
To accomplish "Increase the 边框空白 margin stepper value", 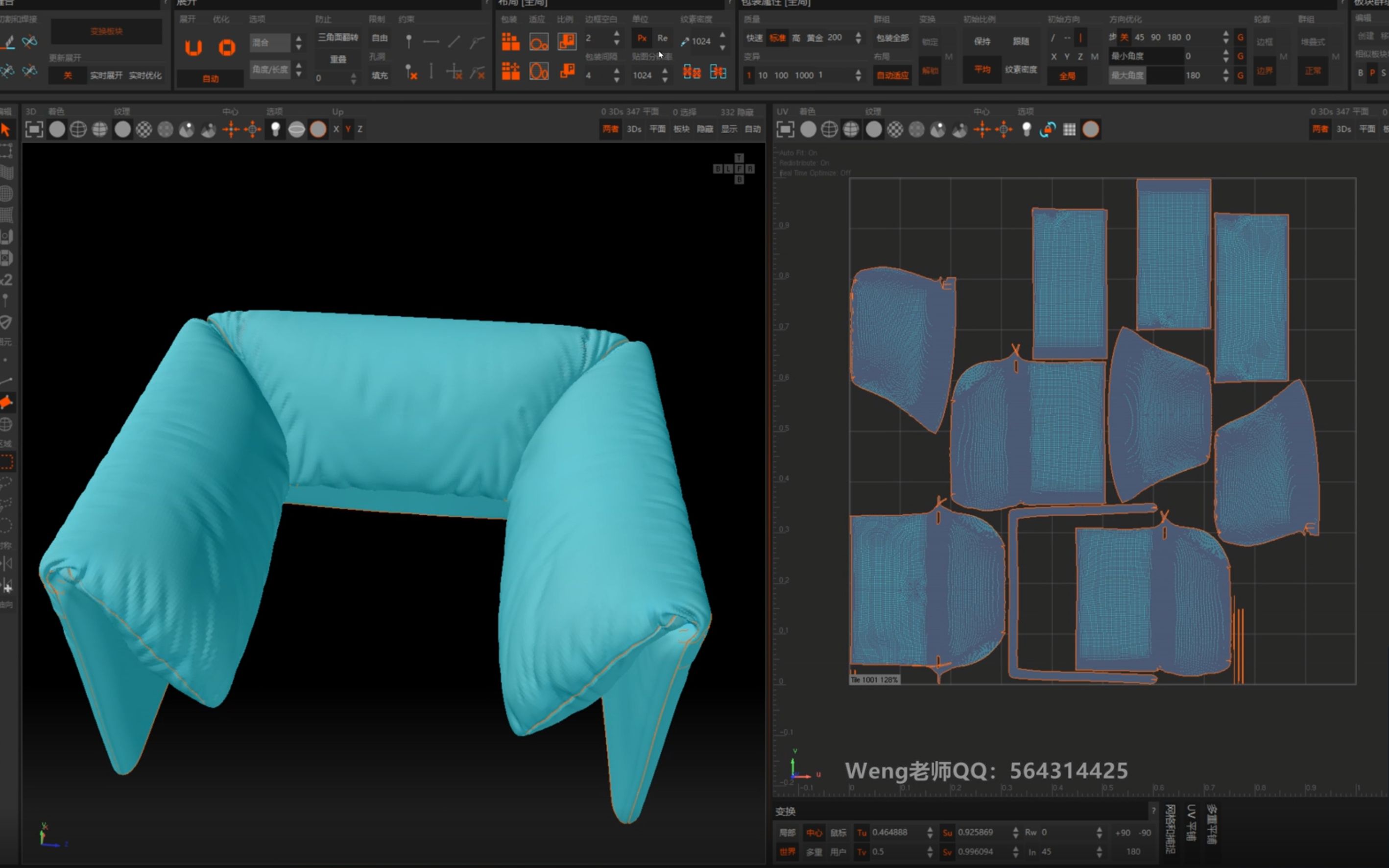I will point(617,34).
